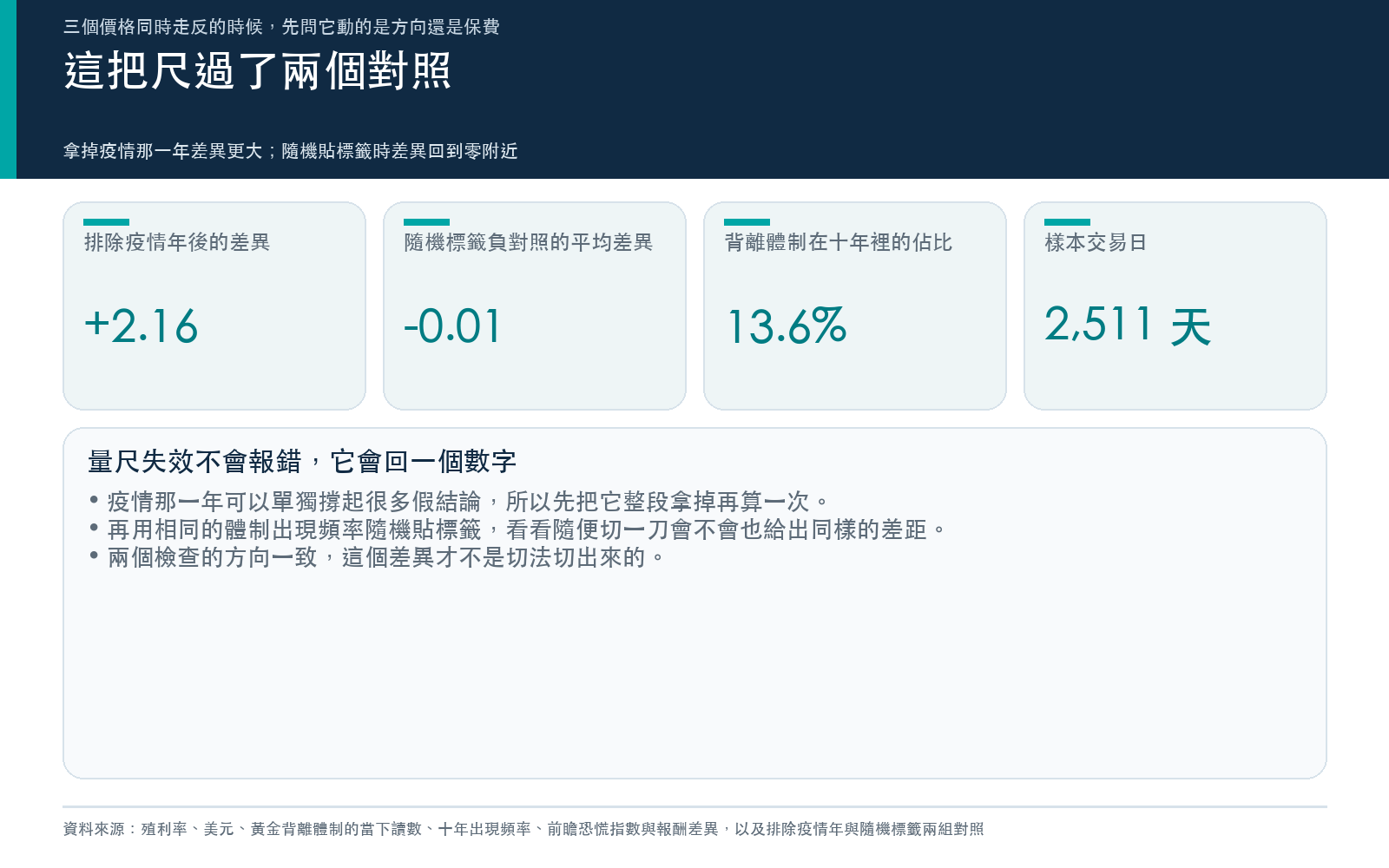Select the value -0.01
The width and height of the screenshot is (1389, 868).
click(453, 326)
